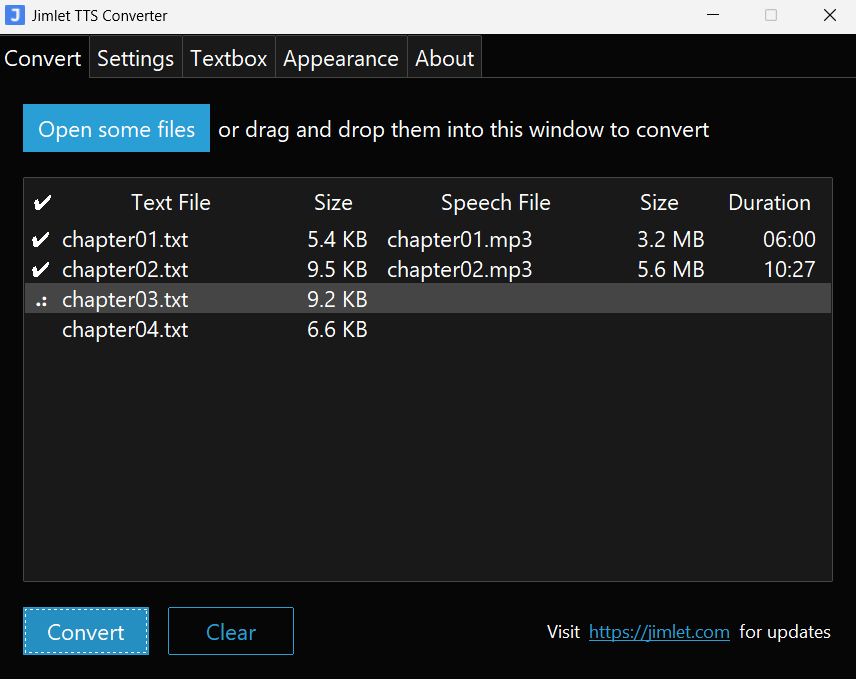Image resolution: width=856 pixels, height=679 pixels.
Task: Open the About tab
Action: click(444, 58)
